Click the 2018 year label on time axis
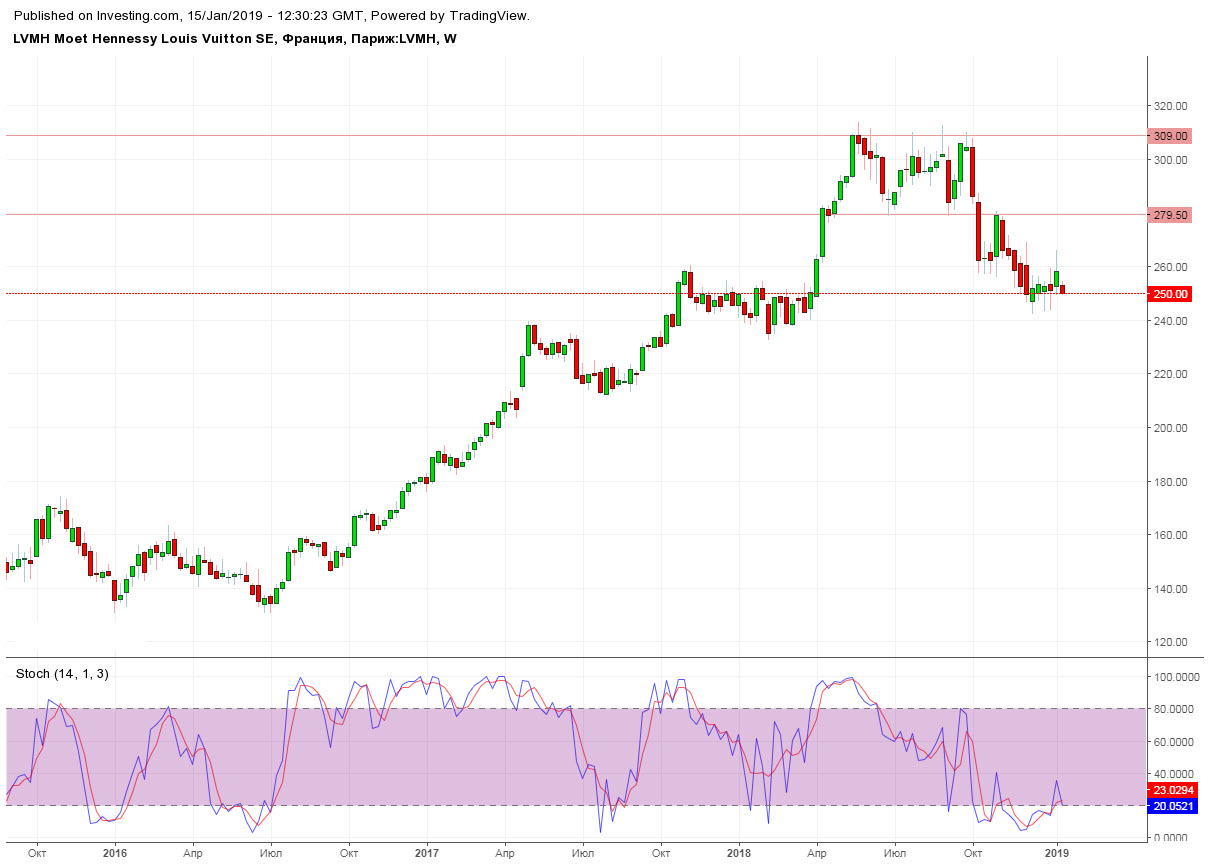Image resolution: width=1209 pixels, height=864 pixels. [x=739, y=853]
